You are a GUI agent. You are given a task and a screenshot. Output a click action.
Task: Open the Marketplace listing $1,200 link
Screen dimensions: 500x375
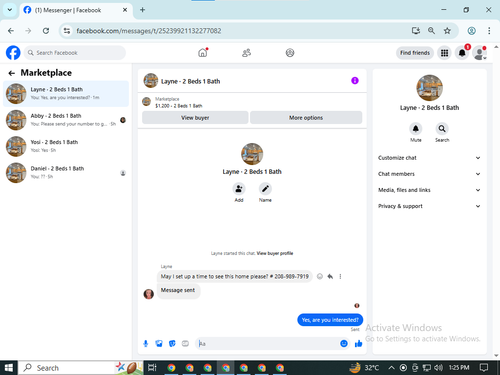(x=179, y=106)
